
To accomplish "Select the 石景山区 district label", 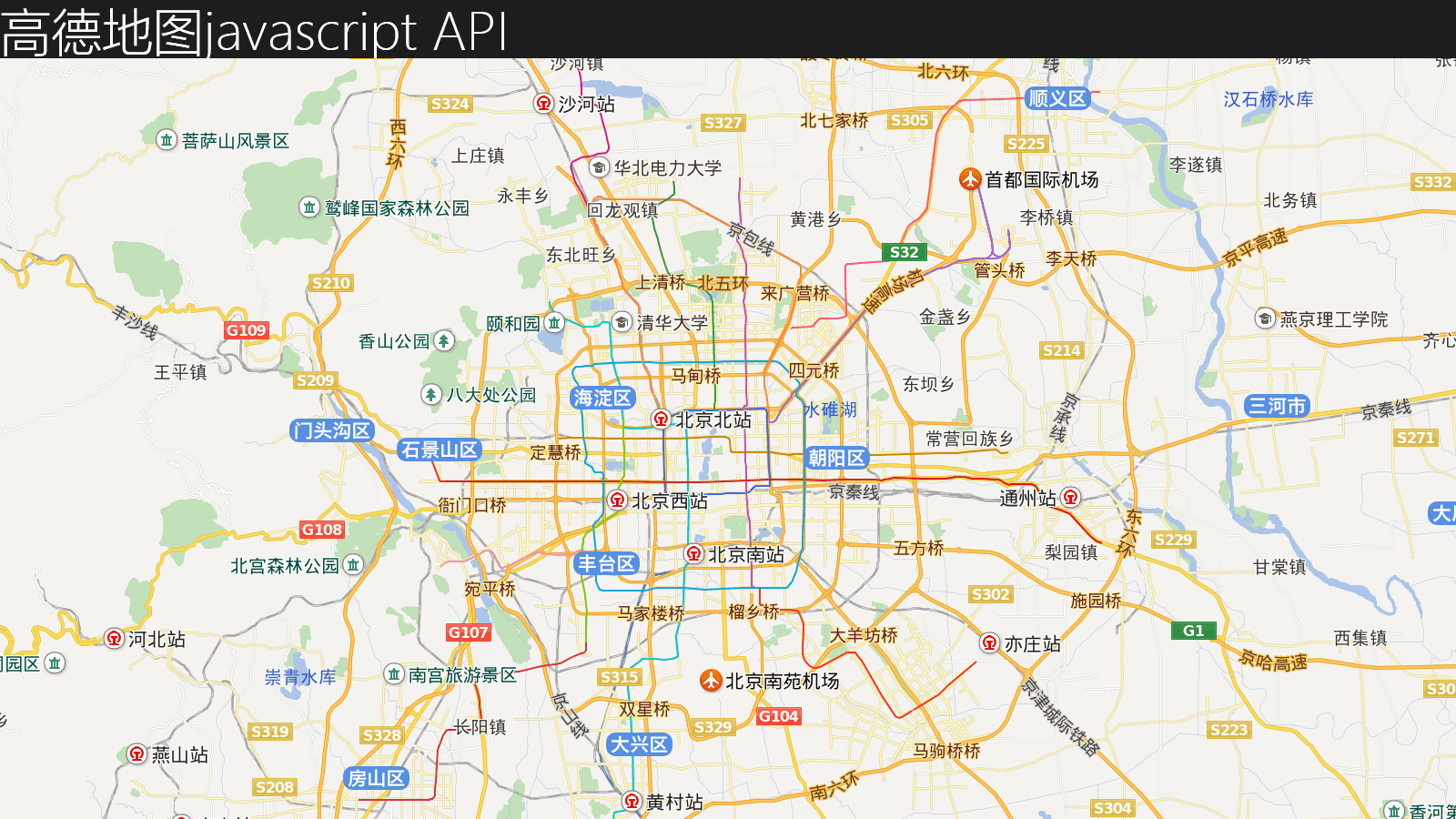I will point(440,450).
